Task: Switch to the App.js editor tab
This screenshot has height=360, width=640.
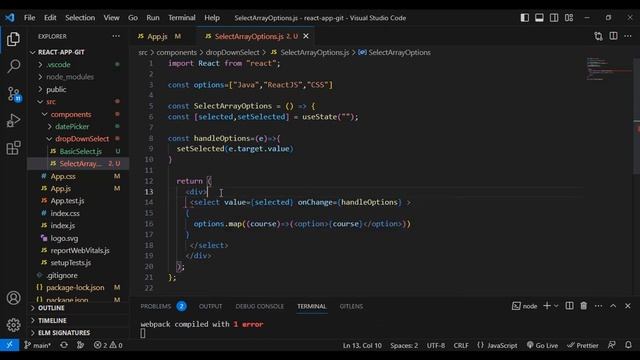Action: click(159, 36)
